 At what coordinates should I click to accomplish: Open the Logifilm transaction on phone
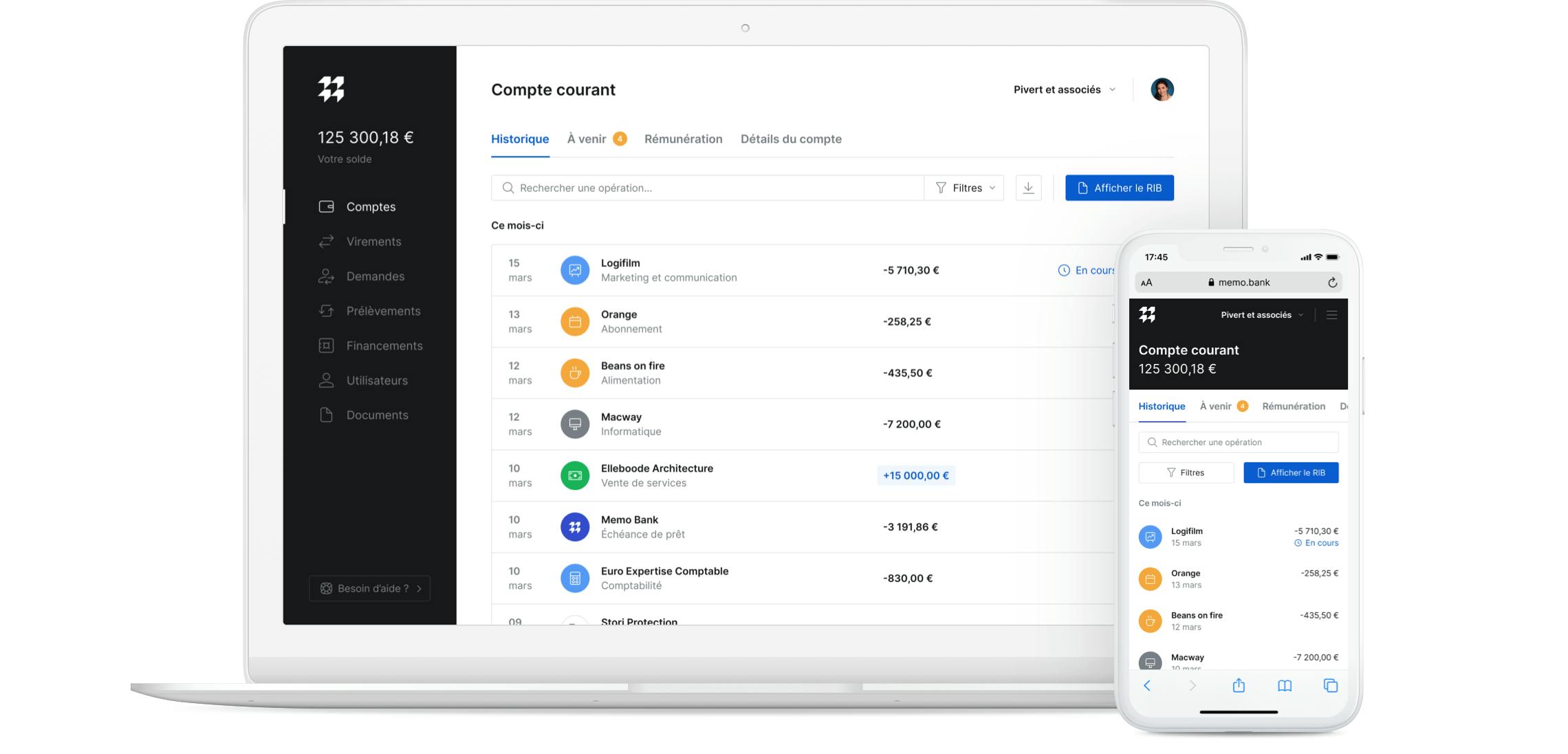pos(1239,537)
